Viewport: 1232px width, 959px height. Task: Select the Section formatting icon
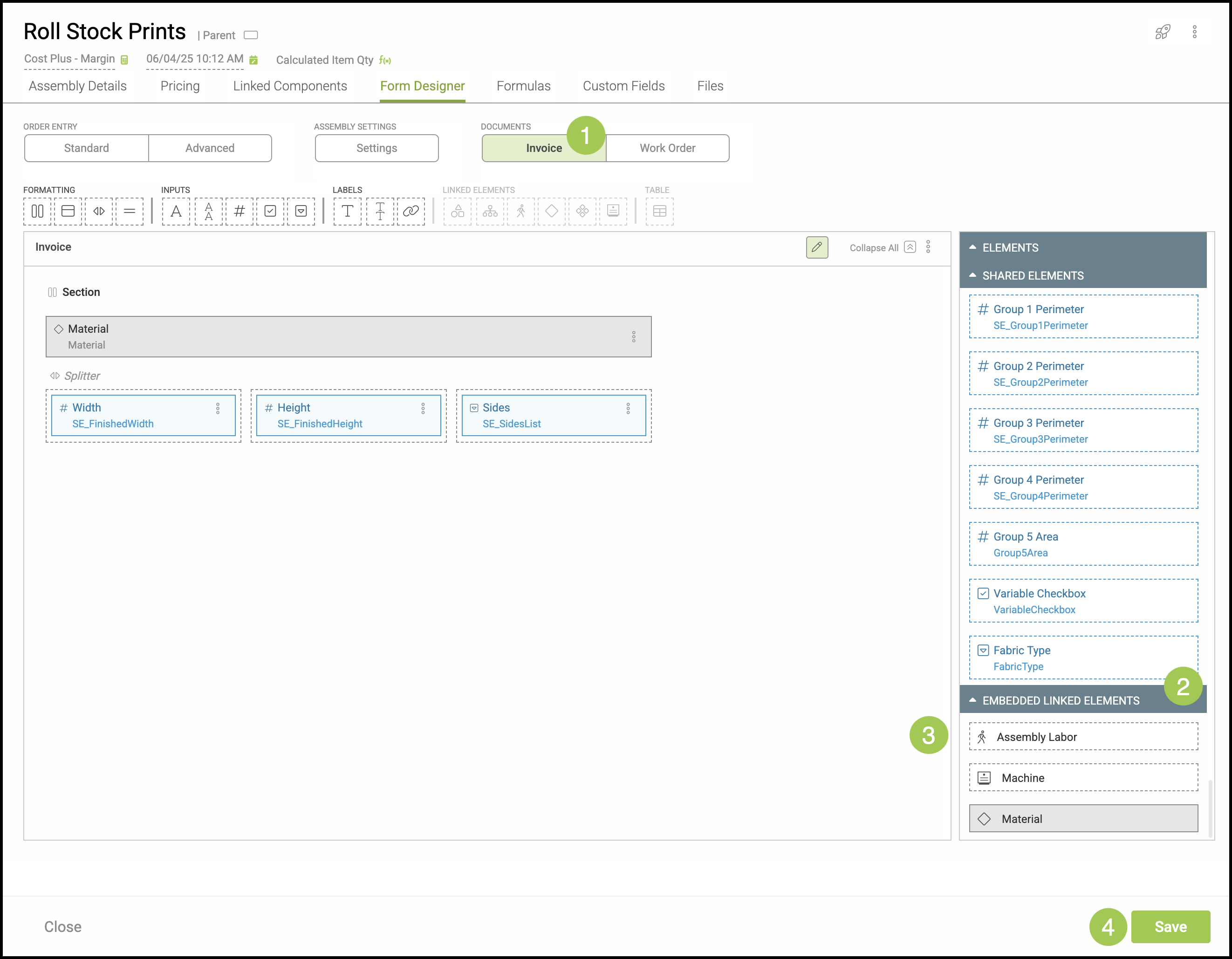click(x=37, y=212)
